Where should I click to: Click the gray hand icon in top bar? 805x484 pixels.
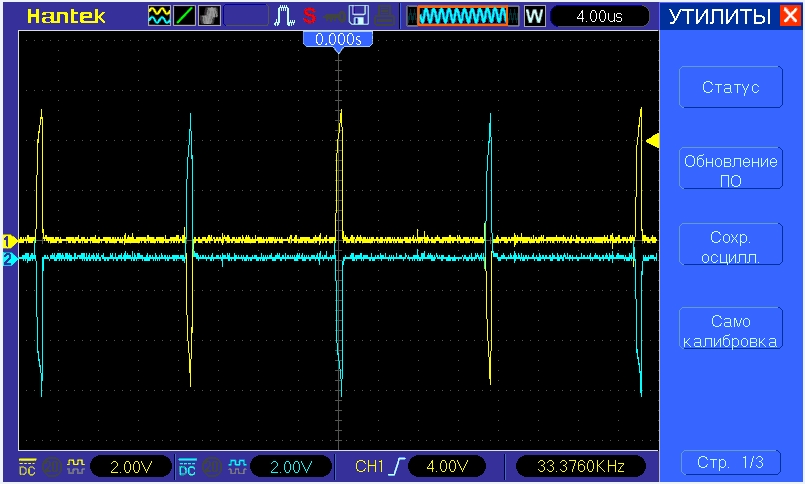(210, 16)
